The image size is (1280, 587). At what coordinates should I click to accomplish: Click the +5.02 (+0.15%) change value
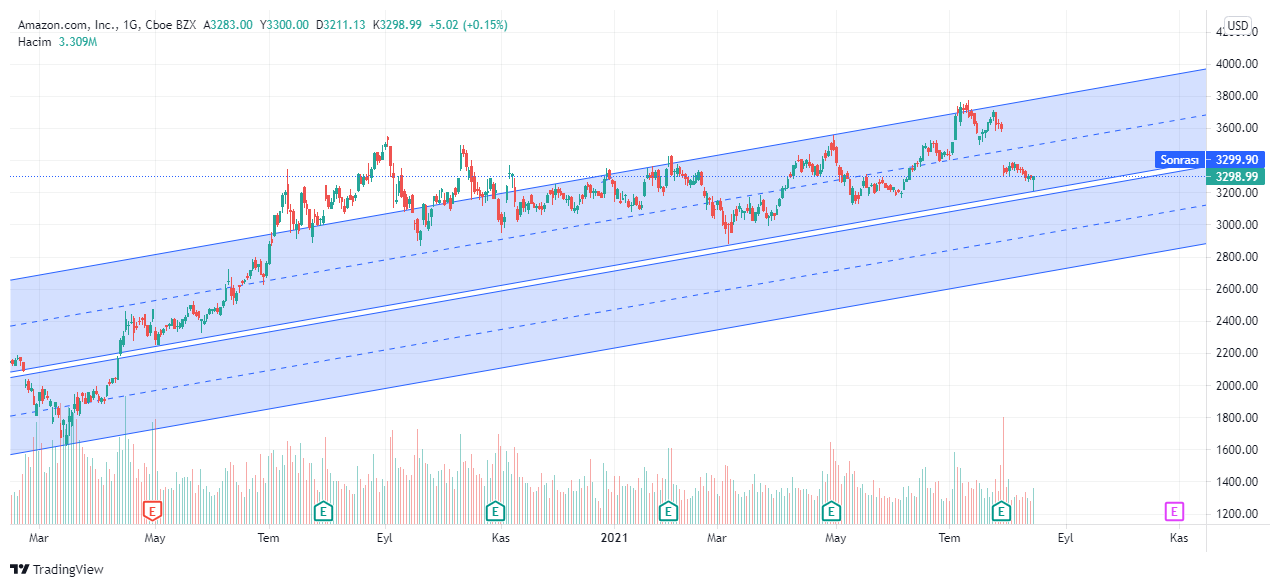pos(469,25)
